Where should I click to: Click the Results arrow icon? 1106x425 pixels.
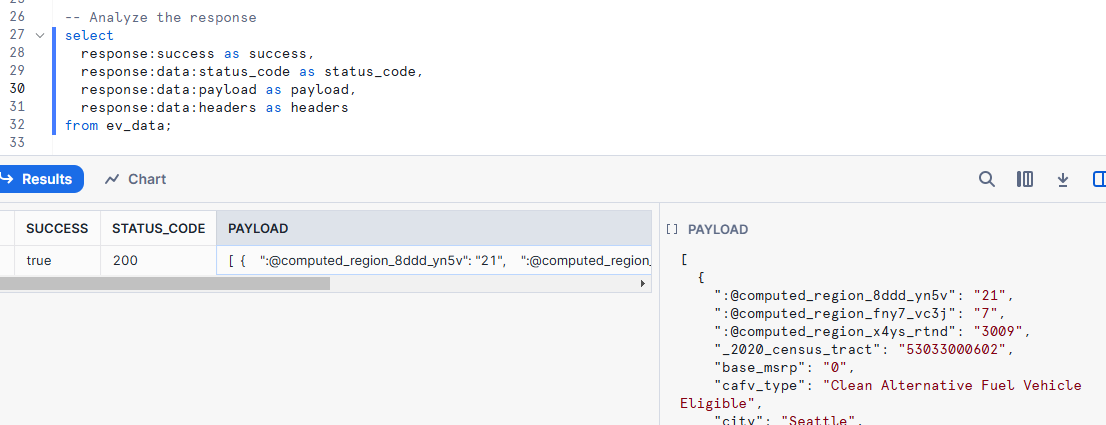pyautogui.click(x=6, y=179)
